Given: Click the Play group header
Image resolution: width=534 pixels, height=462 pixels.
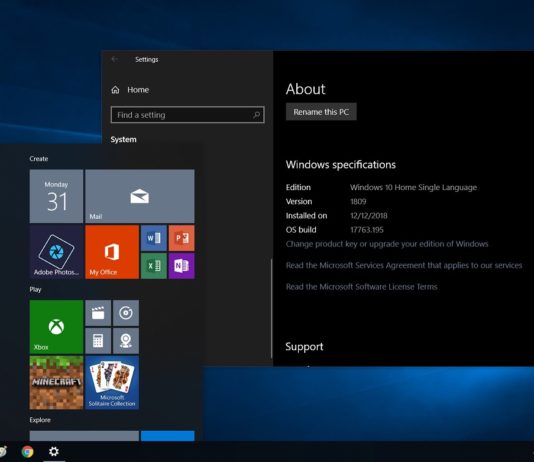Looking at the screenshot, I should (x=35, y=289).
